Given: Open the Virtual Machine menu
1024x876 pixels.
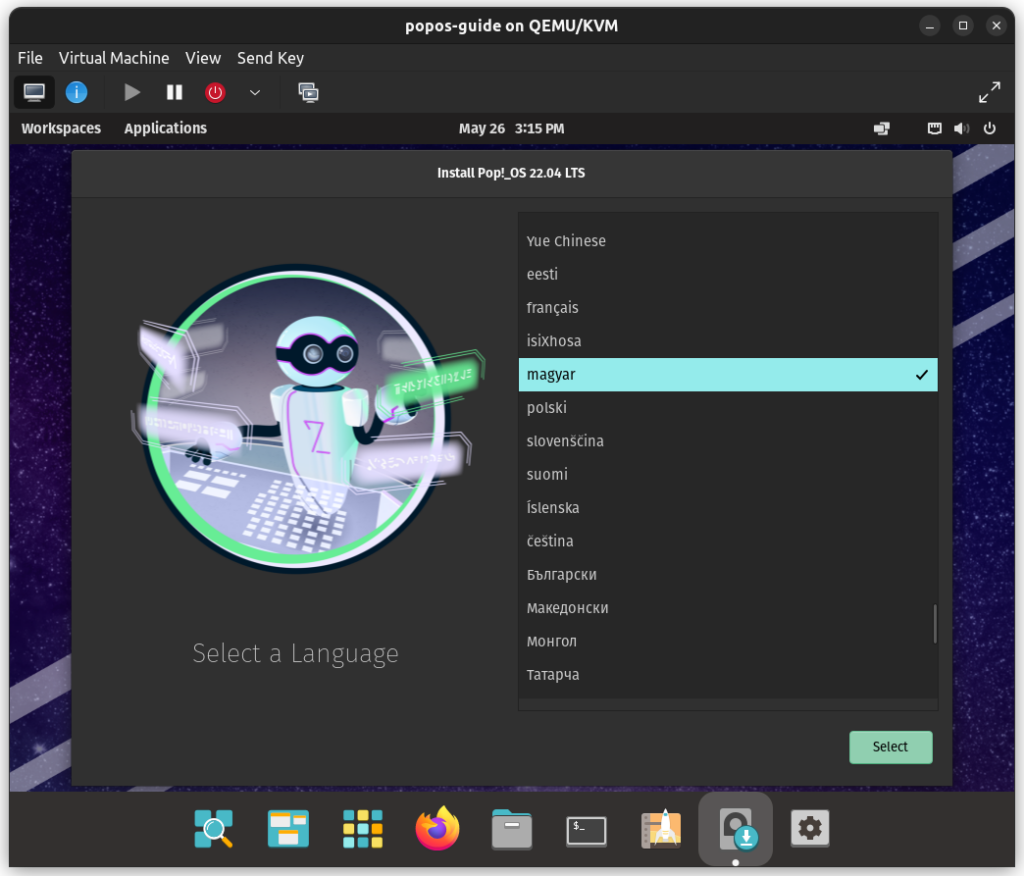Looking at the screenshot, I should (114, 58).
